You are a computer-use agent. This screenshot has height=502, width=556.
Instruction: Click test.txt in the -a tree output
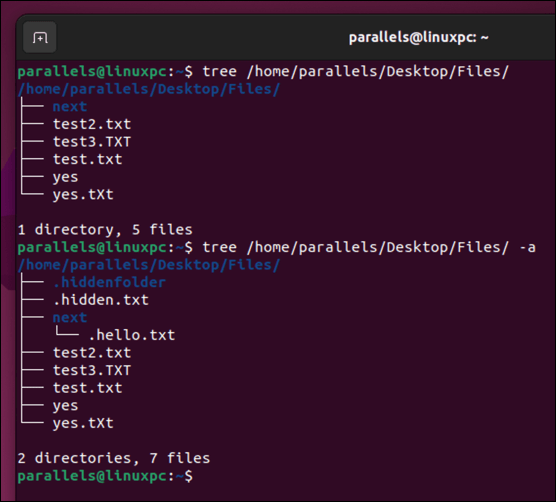pos(88,388)
